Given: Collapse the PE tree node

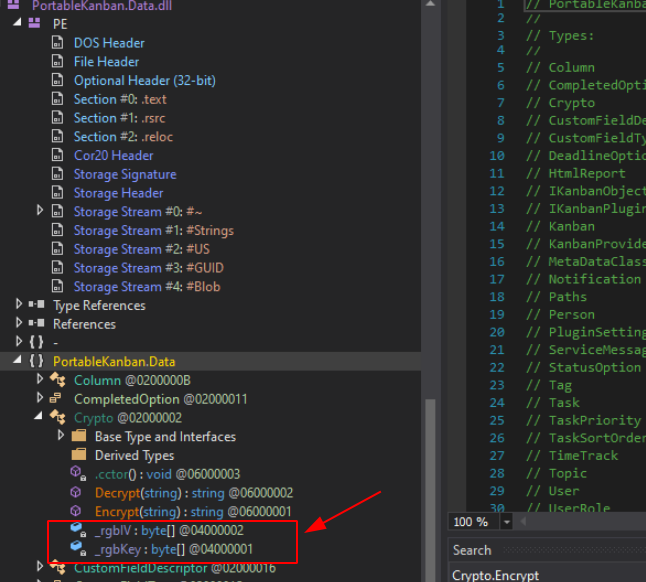Looking at the screenshot, I should [x=18, y=23].
